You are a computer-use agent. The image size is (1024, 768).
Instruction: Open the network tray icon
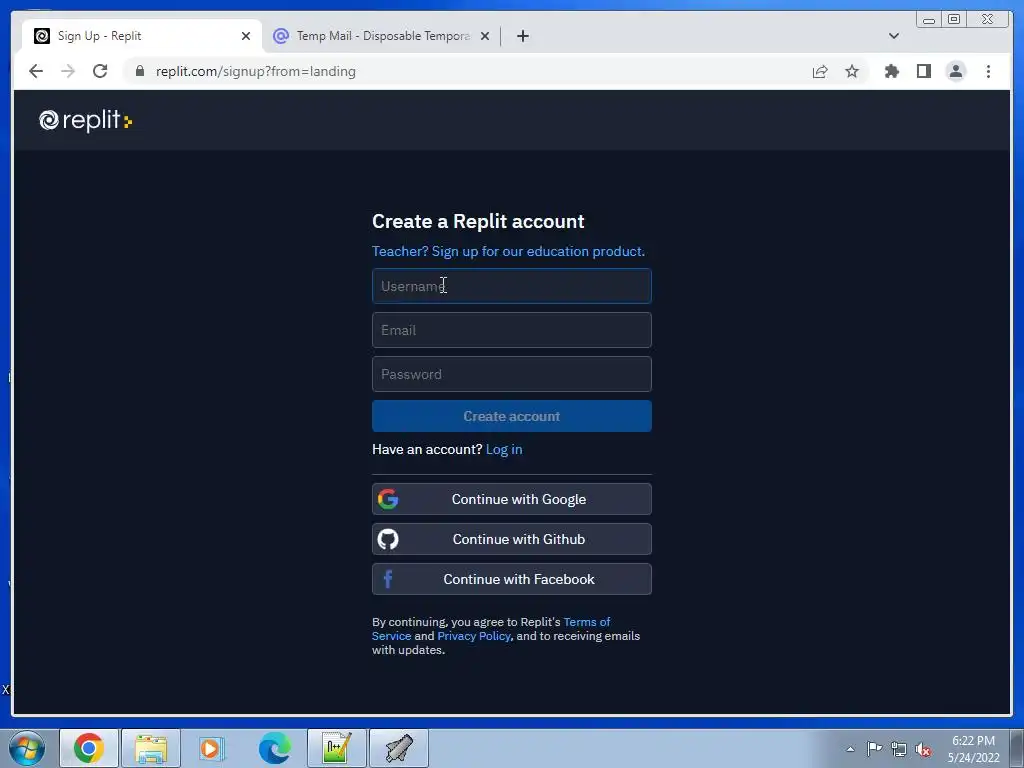(x=899, y=749)
